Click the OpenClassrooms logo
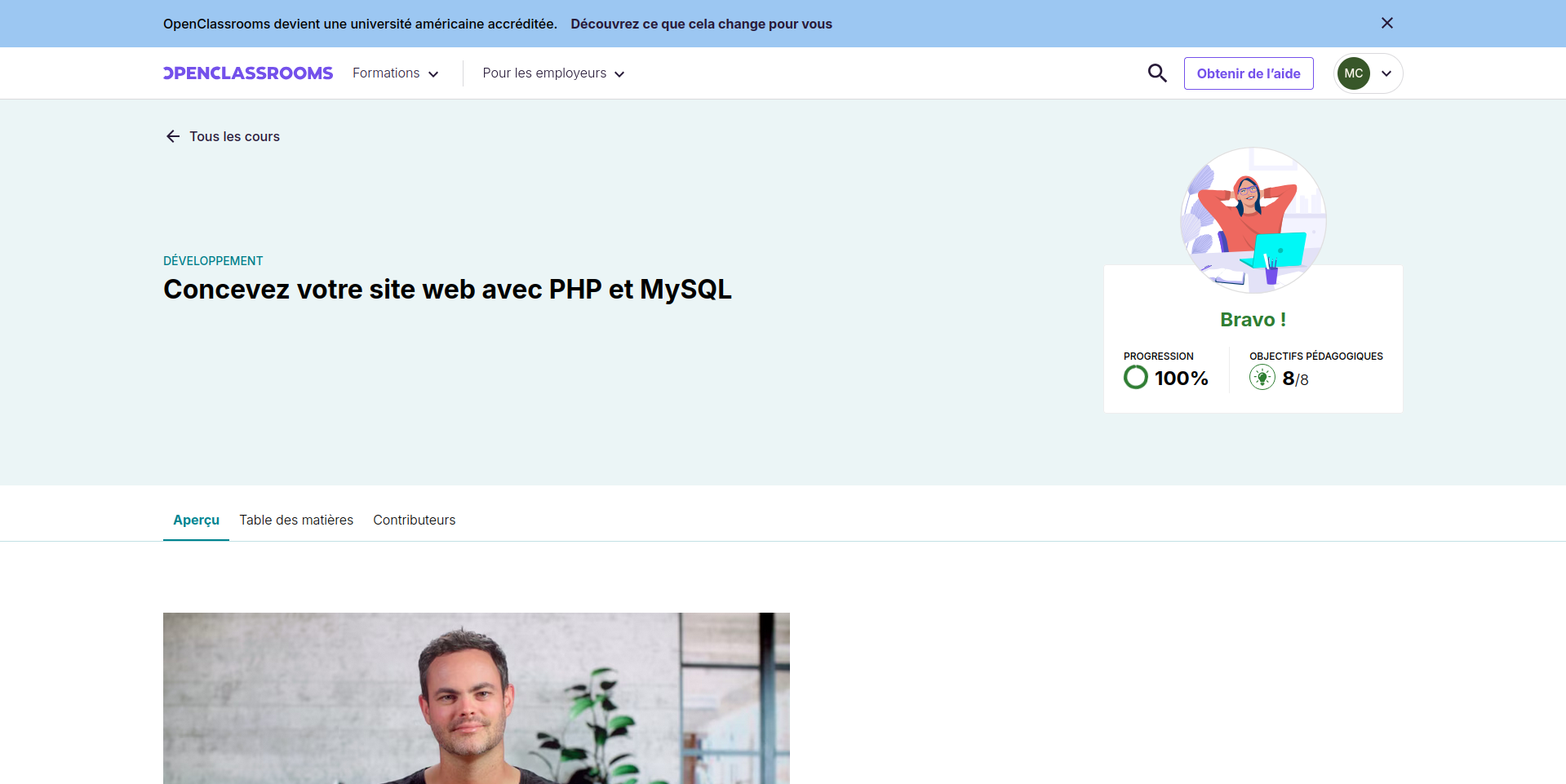The width and height of the screenshot is (1566, 784). coord(248,73)
